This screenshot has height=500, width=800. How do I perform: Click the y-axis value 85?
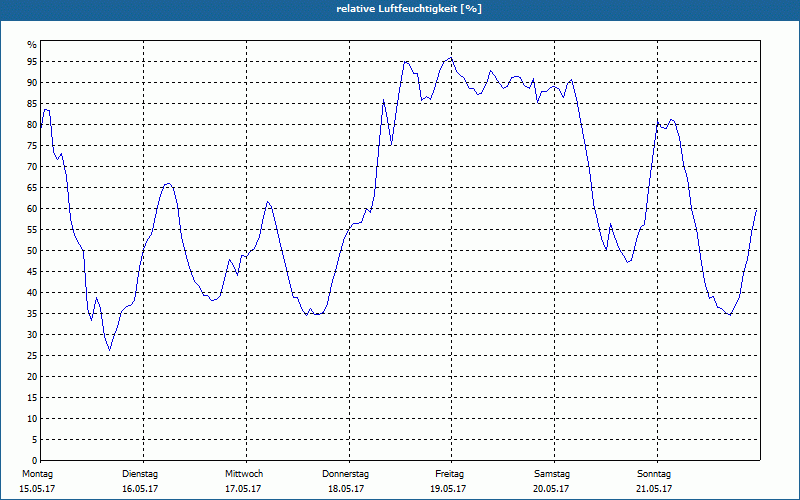32,104
